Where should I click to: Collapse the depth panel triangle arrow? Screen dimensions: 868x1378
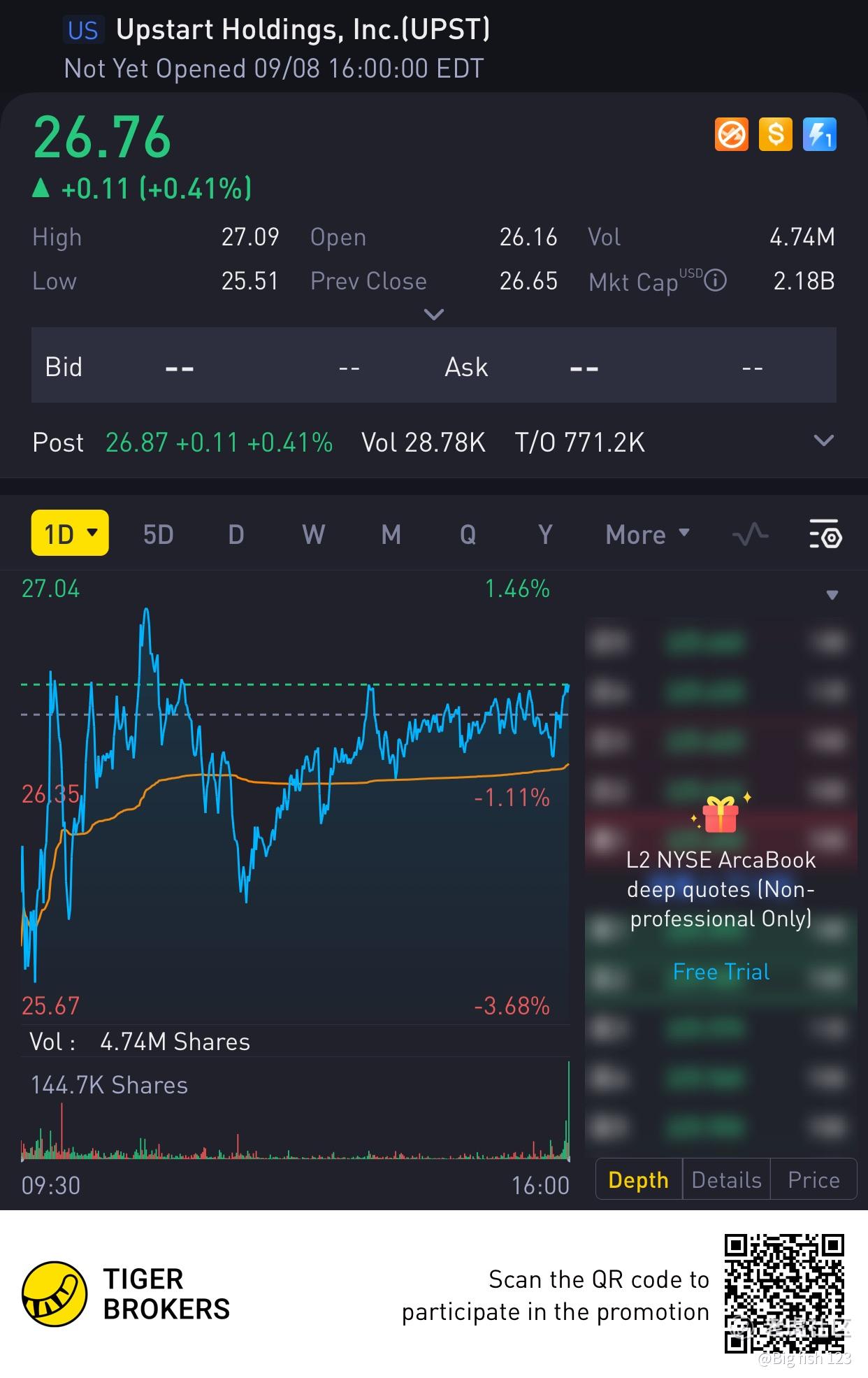coord(832,596)
